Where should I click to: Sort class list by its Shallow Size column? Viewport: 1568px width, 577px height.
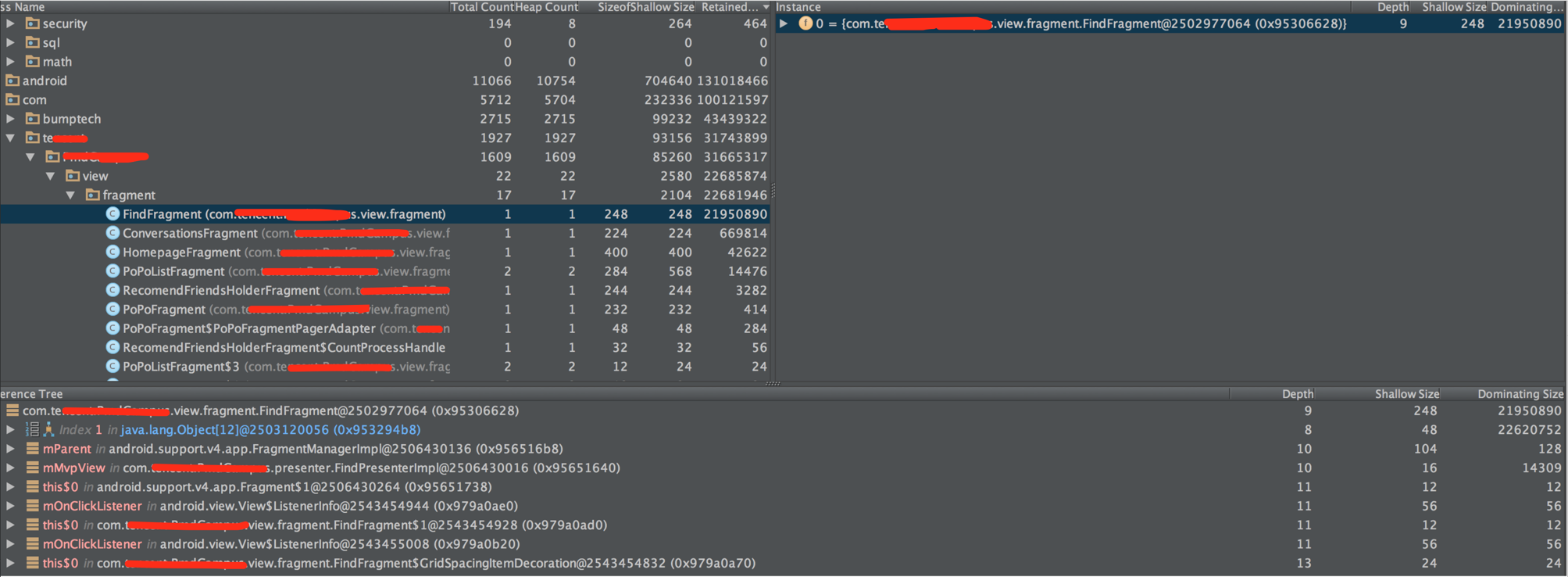point(663,7)
